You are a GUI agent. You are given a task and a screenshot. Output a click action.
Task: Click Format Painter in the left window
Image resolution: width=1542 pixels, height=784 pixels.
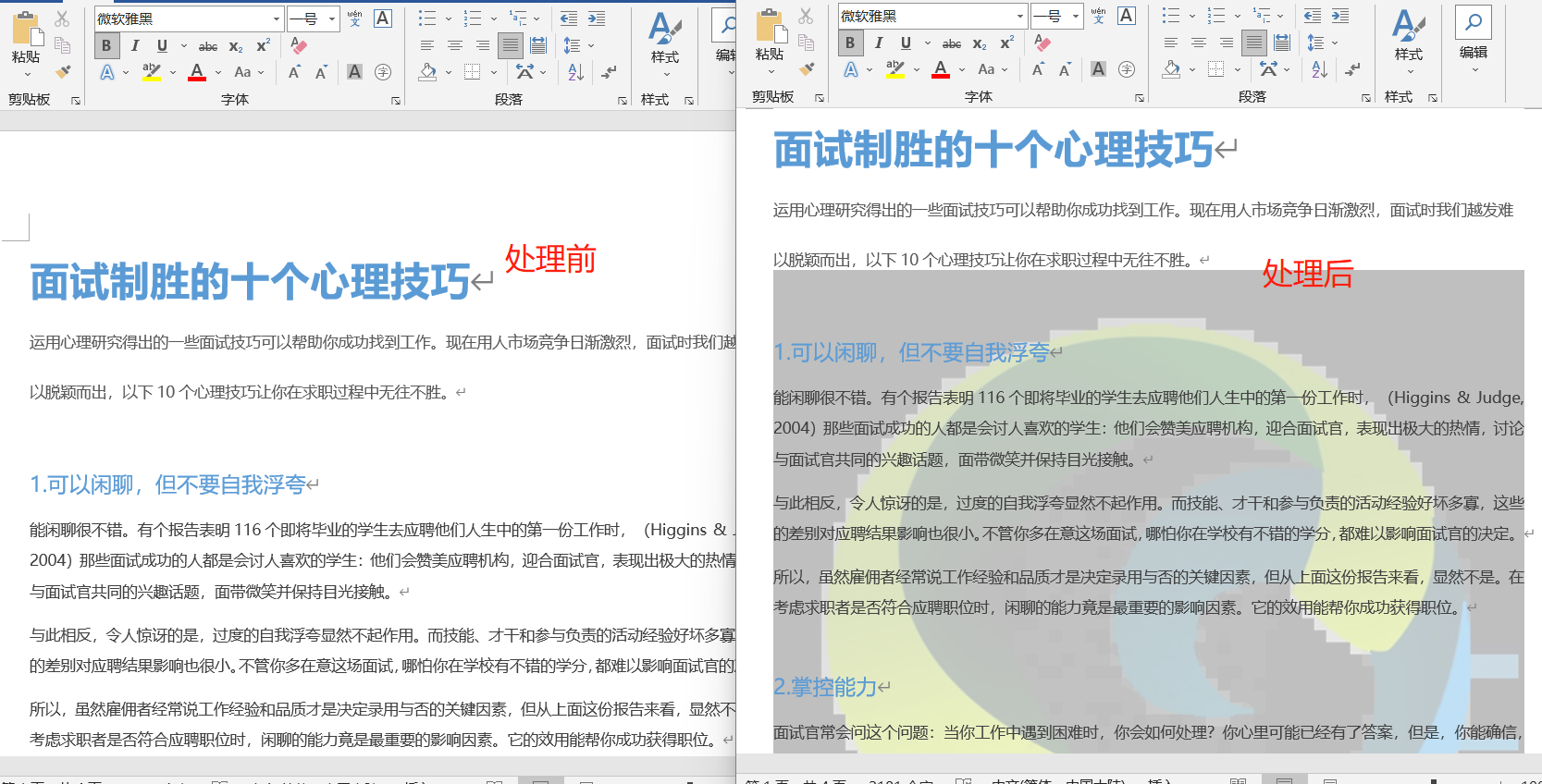63,72
